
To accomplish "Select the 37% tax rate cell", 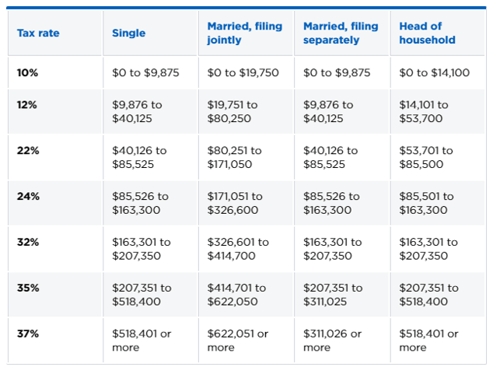I will [28, 333].
